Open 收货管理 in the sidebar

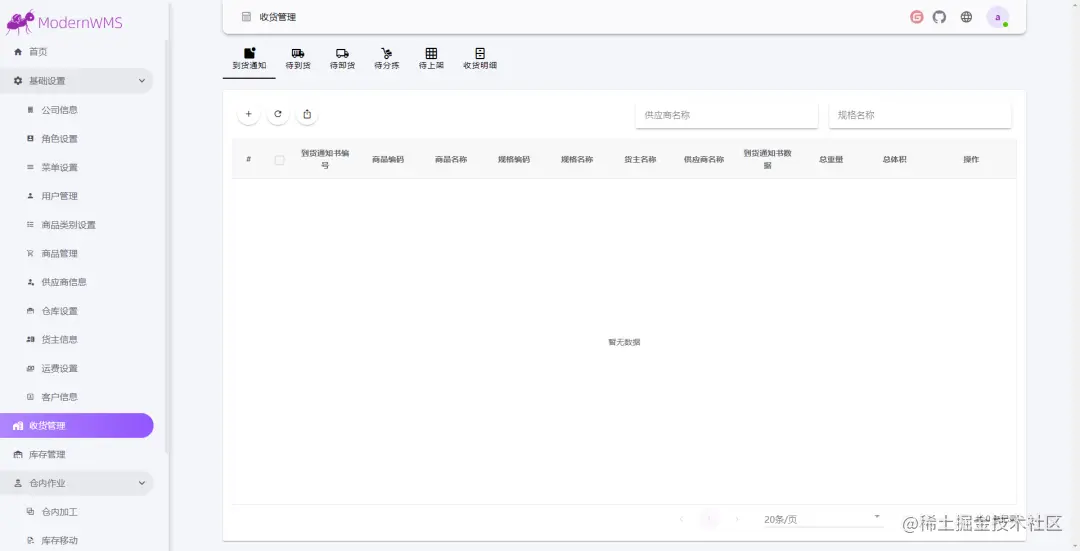[x=76, y=426]
